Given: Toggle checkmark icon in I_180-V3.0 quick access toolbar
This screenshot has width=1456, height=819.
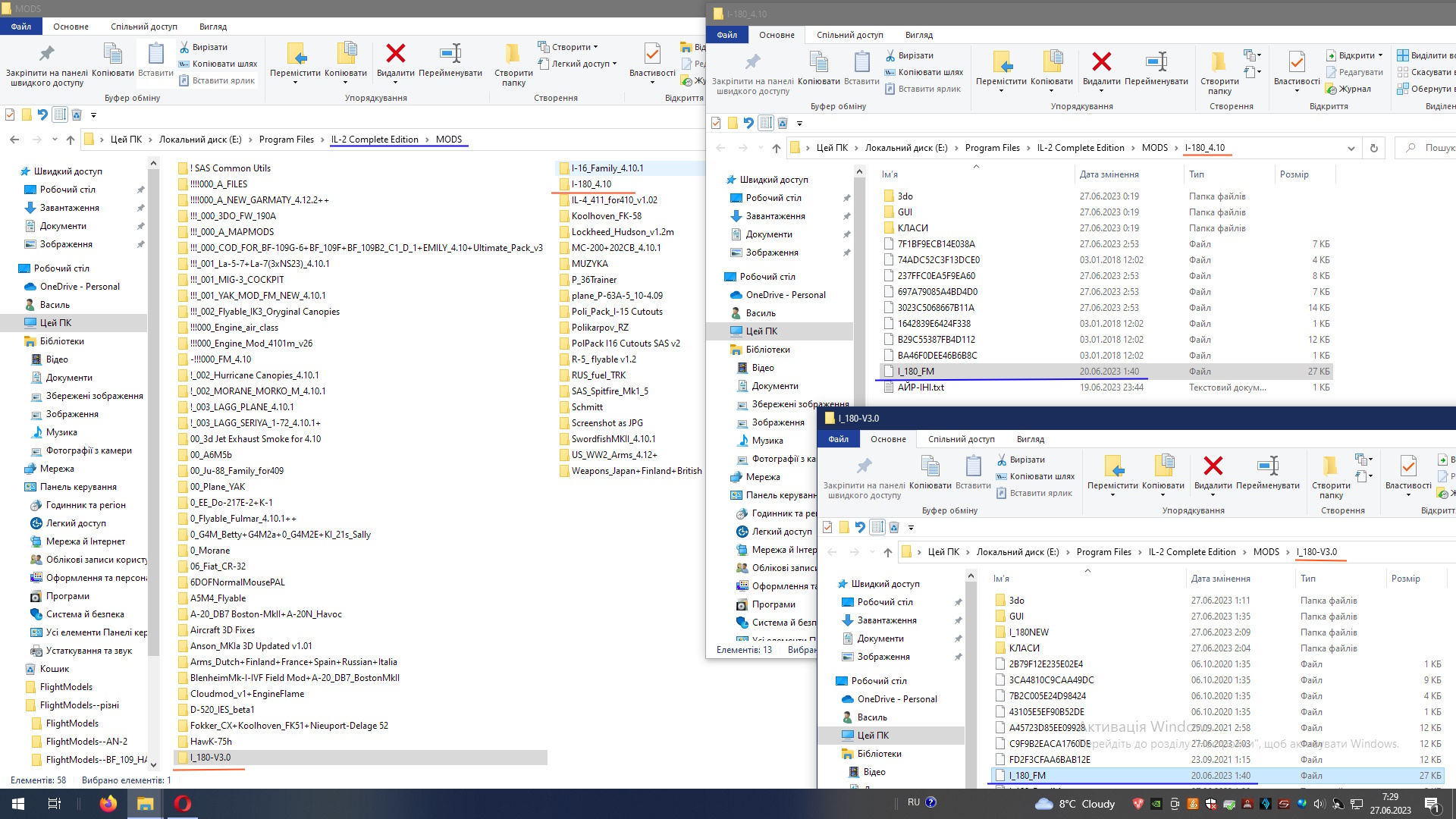Looking at the screenshot, I should tap(827, 528).
